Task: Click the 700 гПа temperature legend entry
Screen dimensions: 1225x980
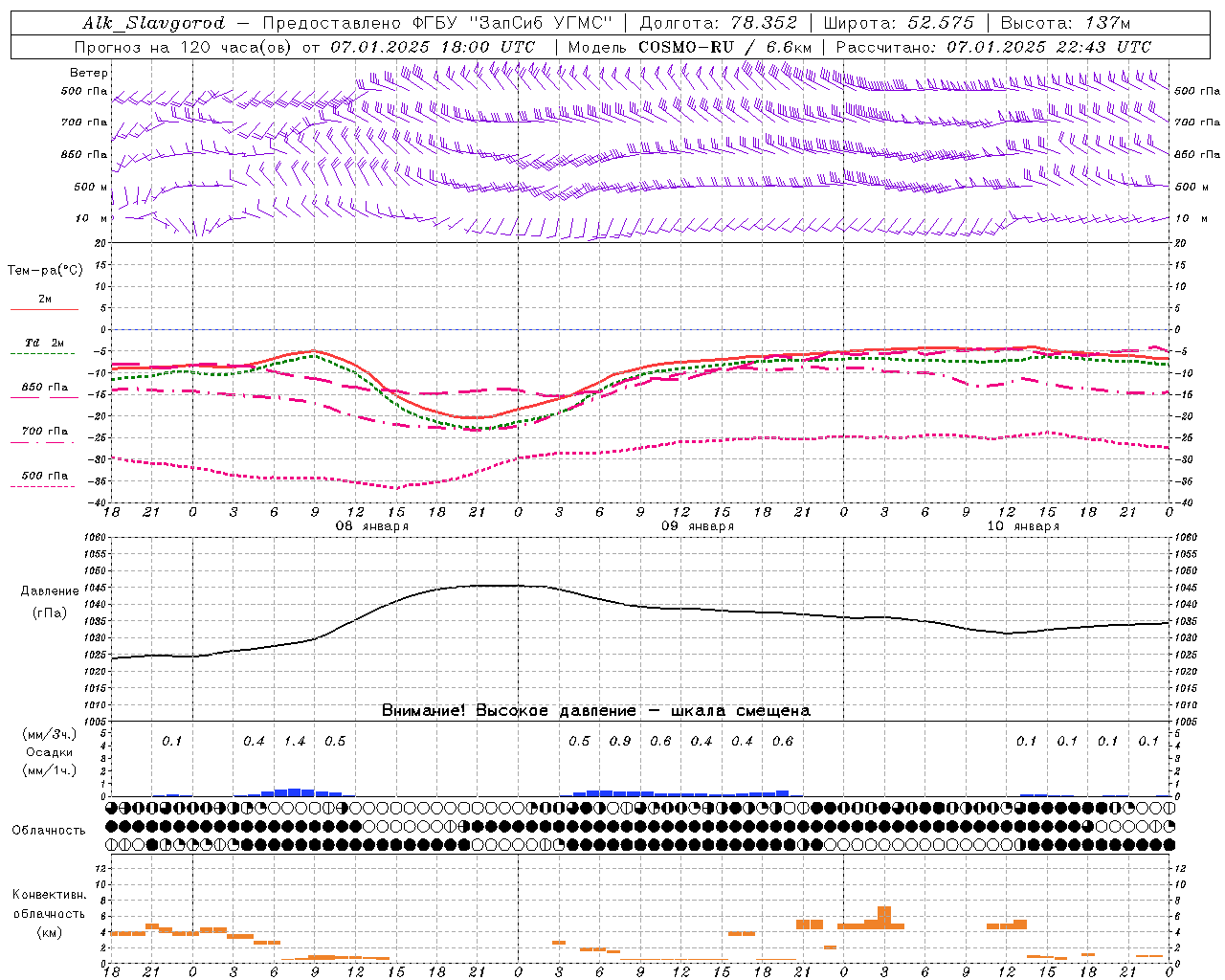Action: pos(45,432)
